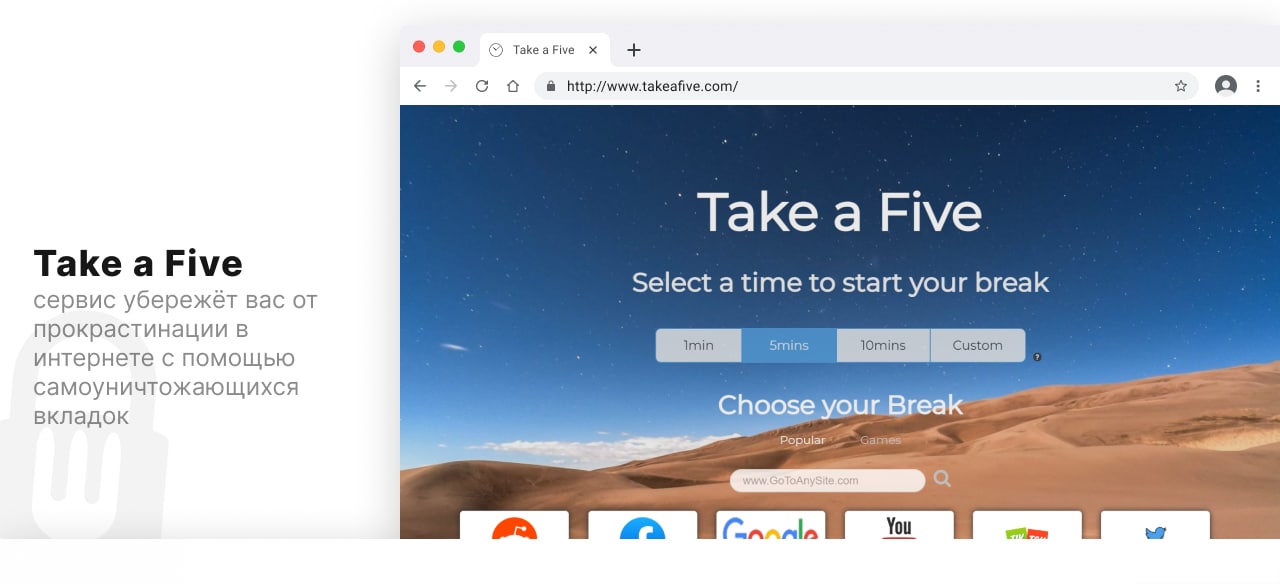This screenshot has height=584, width=1280.
Task: Open a new browser tab
Action: pos(633,50)
